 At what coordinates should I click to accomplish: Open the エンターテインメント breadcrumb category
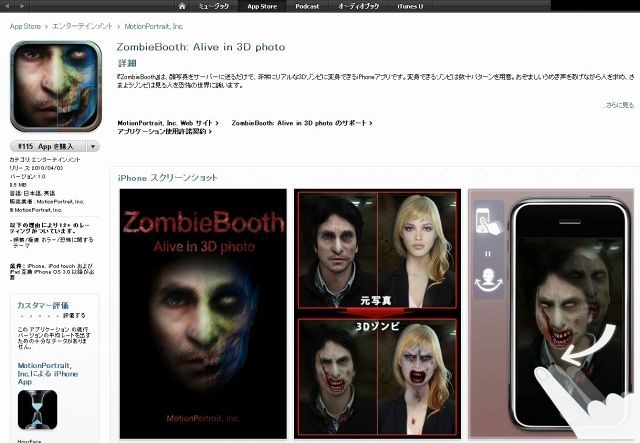[82, 27]
